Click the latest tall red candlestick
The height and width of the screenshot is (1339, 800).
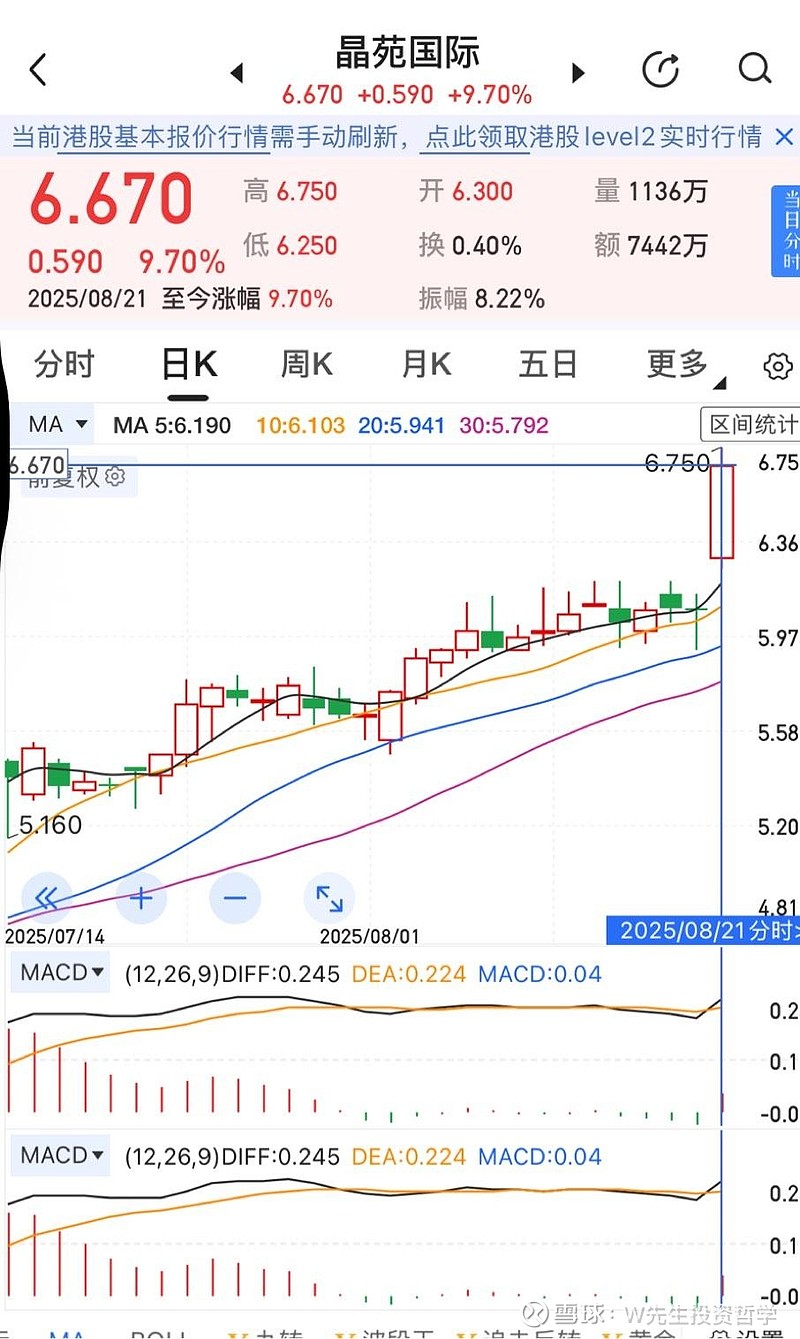click(x=722, y=511)
